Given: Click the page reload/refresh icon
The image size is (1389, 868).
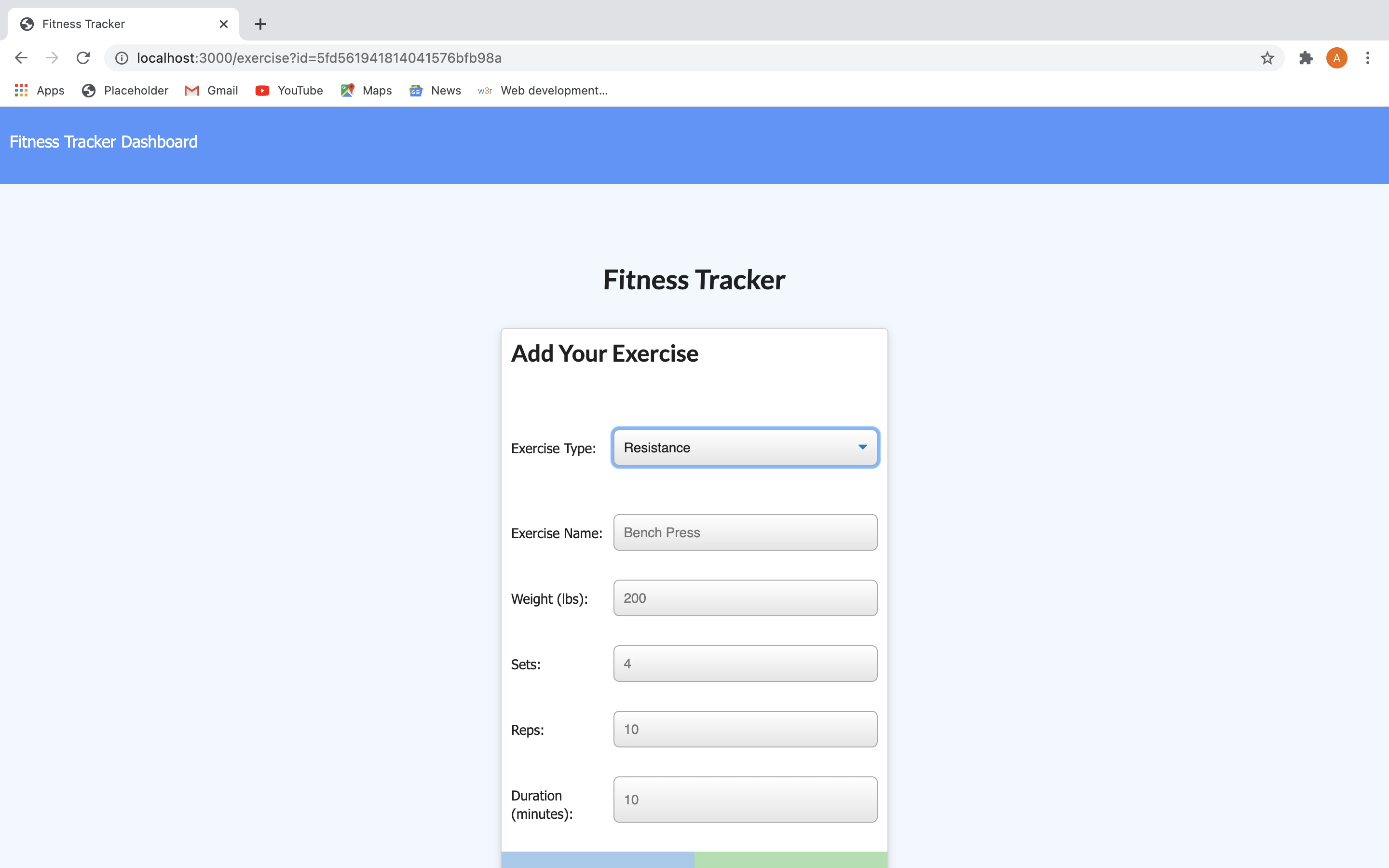Looking at the screenshot, I should [85, 58].
